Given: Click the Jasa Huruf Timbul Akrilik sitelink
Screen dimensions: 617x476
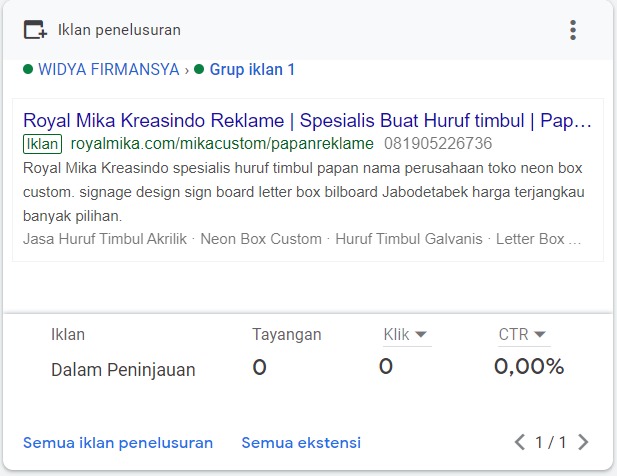Looking at the screenshot, I should pyautogui.click(x=105, y=239).
